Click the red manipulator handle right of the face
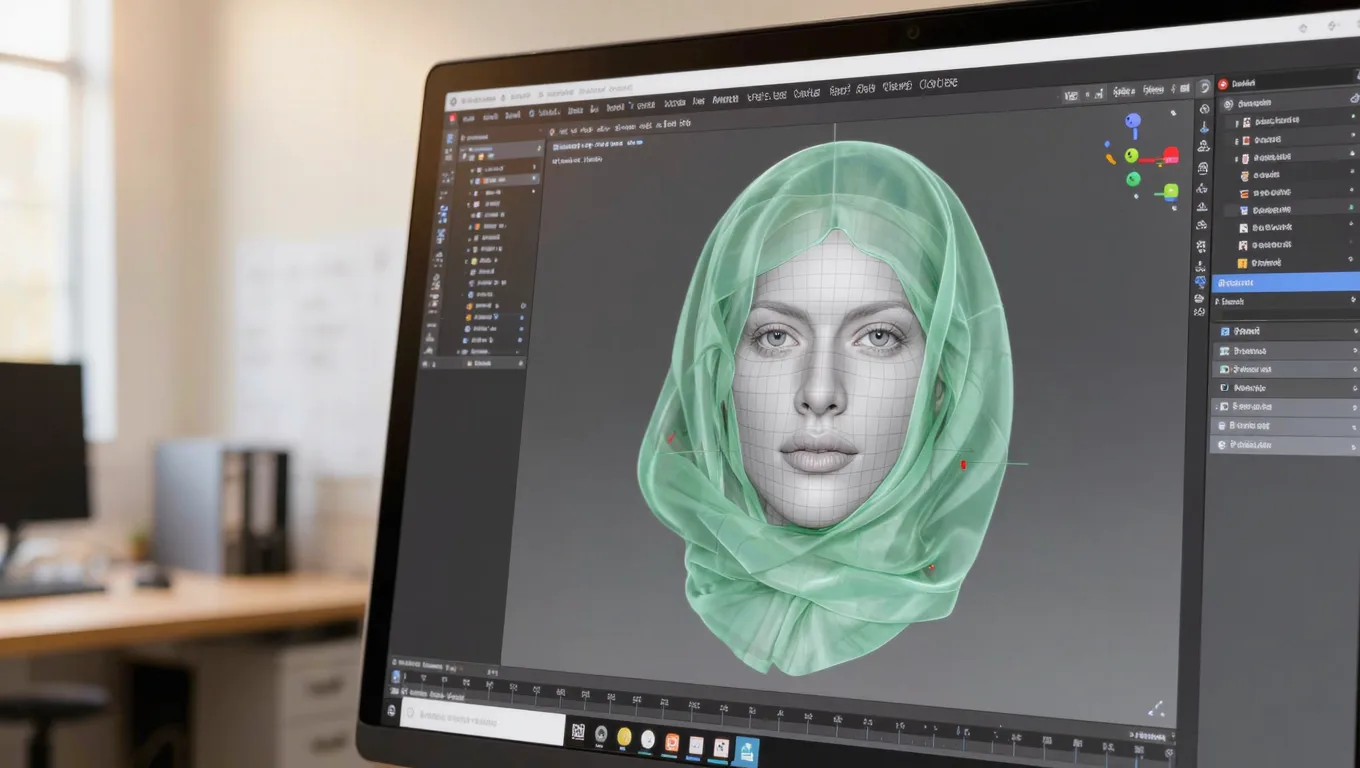Viewport: 1360px width, 768px height. (963, 464)
